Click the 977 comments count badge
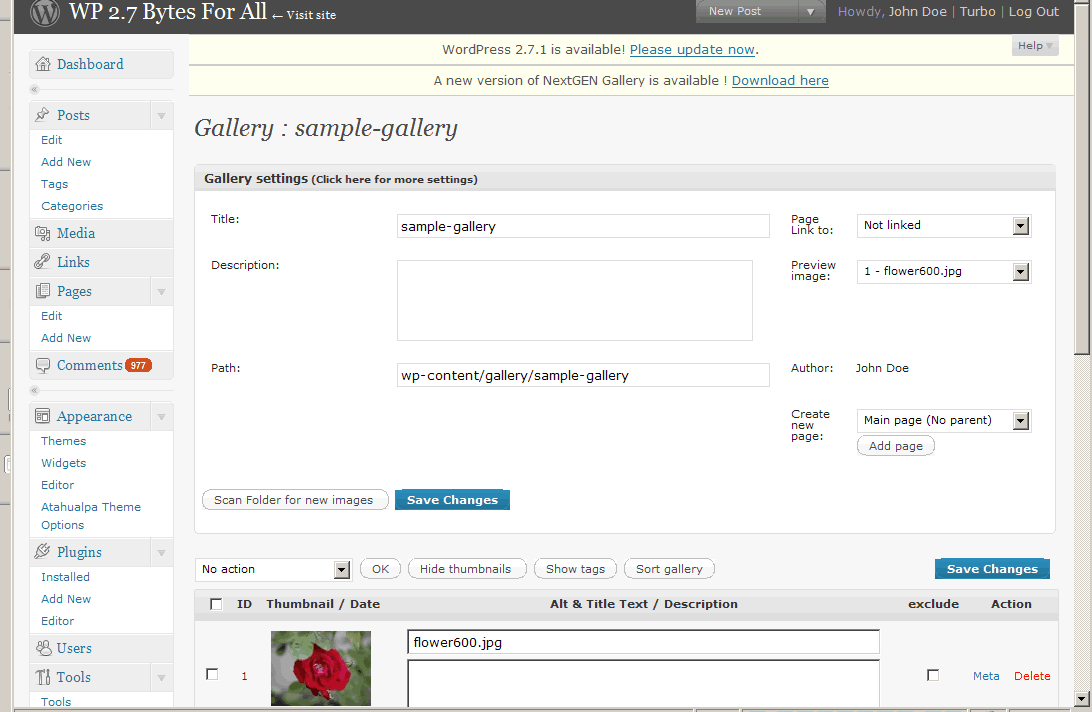1092x712 pixels. point(138,366)
